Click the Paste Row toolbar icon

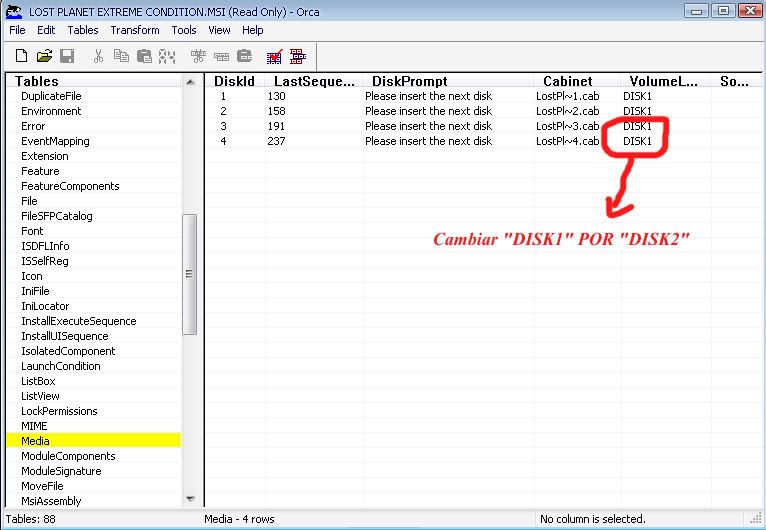(244, 56)
